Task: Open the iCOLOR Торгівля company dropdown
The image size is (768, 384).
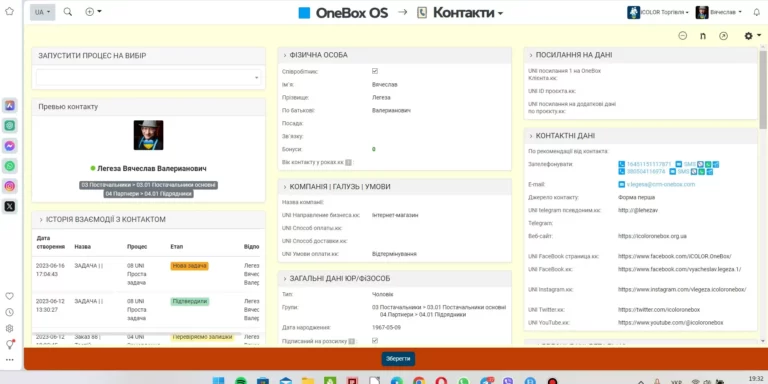Action: coord(658,12)
